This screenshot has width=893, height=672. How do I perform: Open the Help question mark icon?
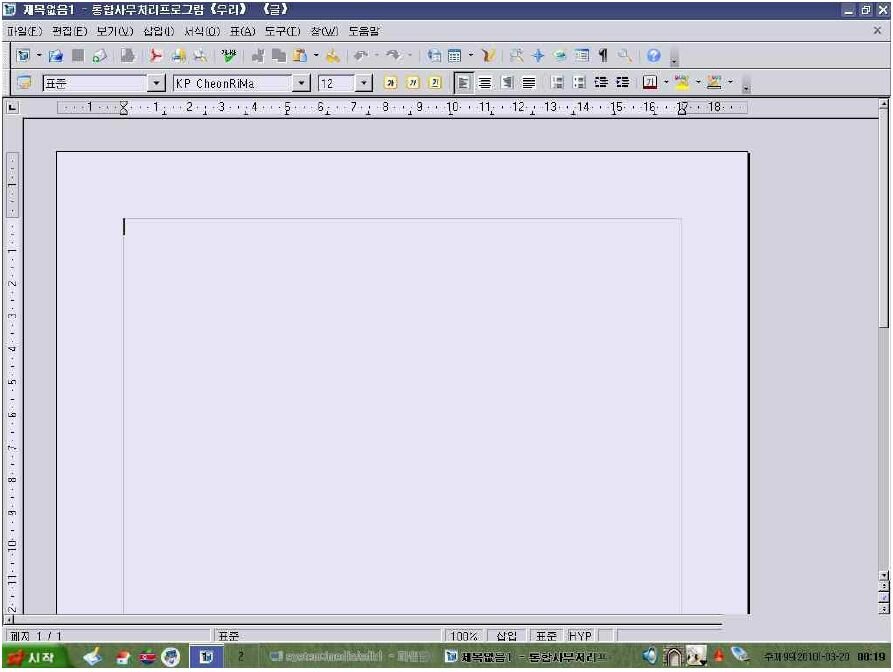tap(654, 55)
